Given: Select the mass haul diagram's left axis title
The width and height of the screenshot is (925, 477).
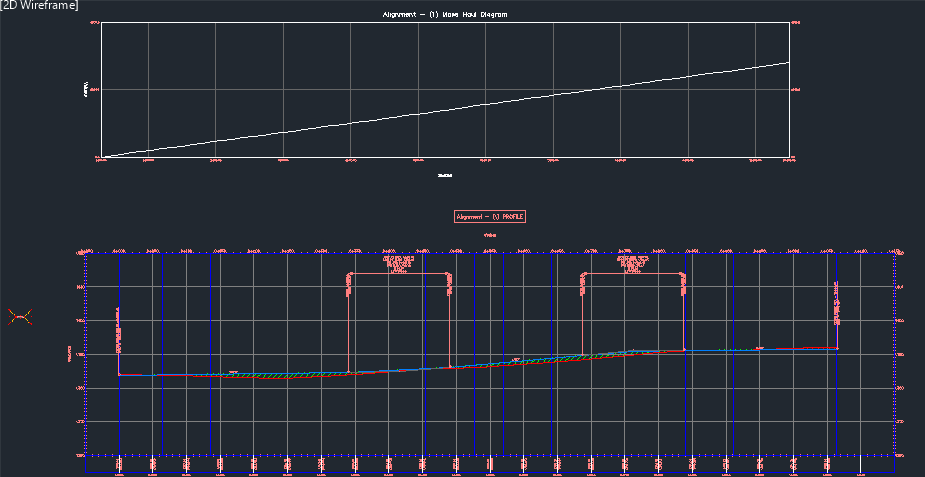Looking at the screenshot, I should 86,89.
